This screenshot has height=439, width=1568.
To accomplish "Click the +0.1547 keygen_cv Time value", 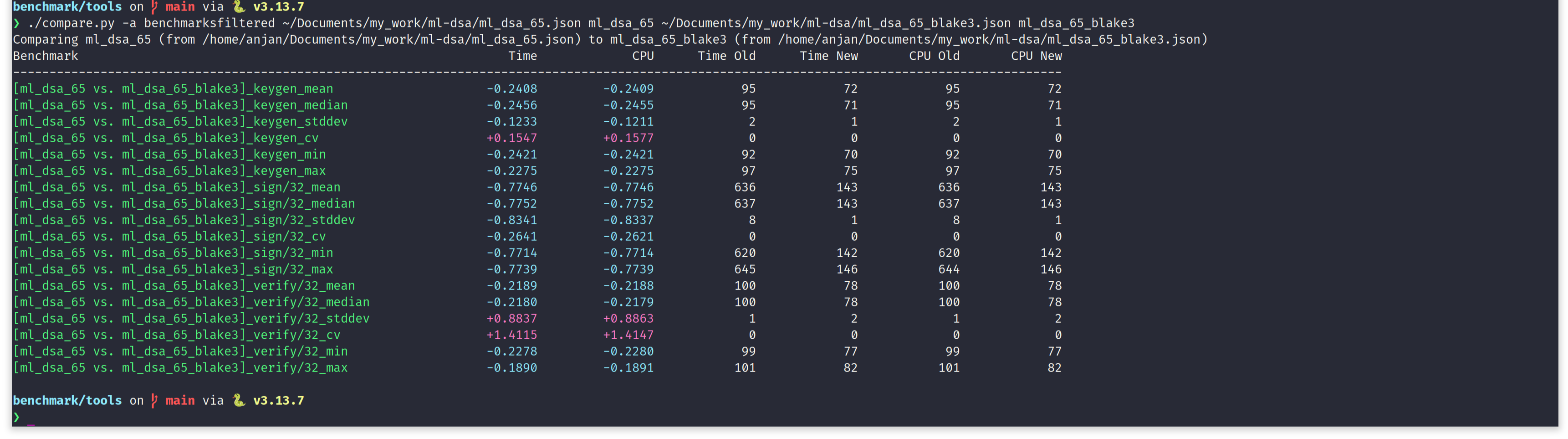I will pos(511,138).
